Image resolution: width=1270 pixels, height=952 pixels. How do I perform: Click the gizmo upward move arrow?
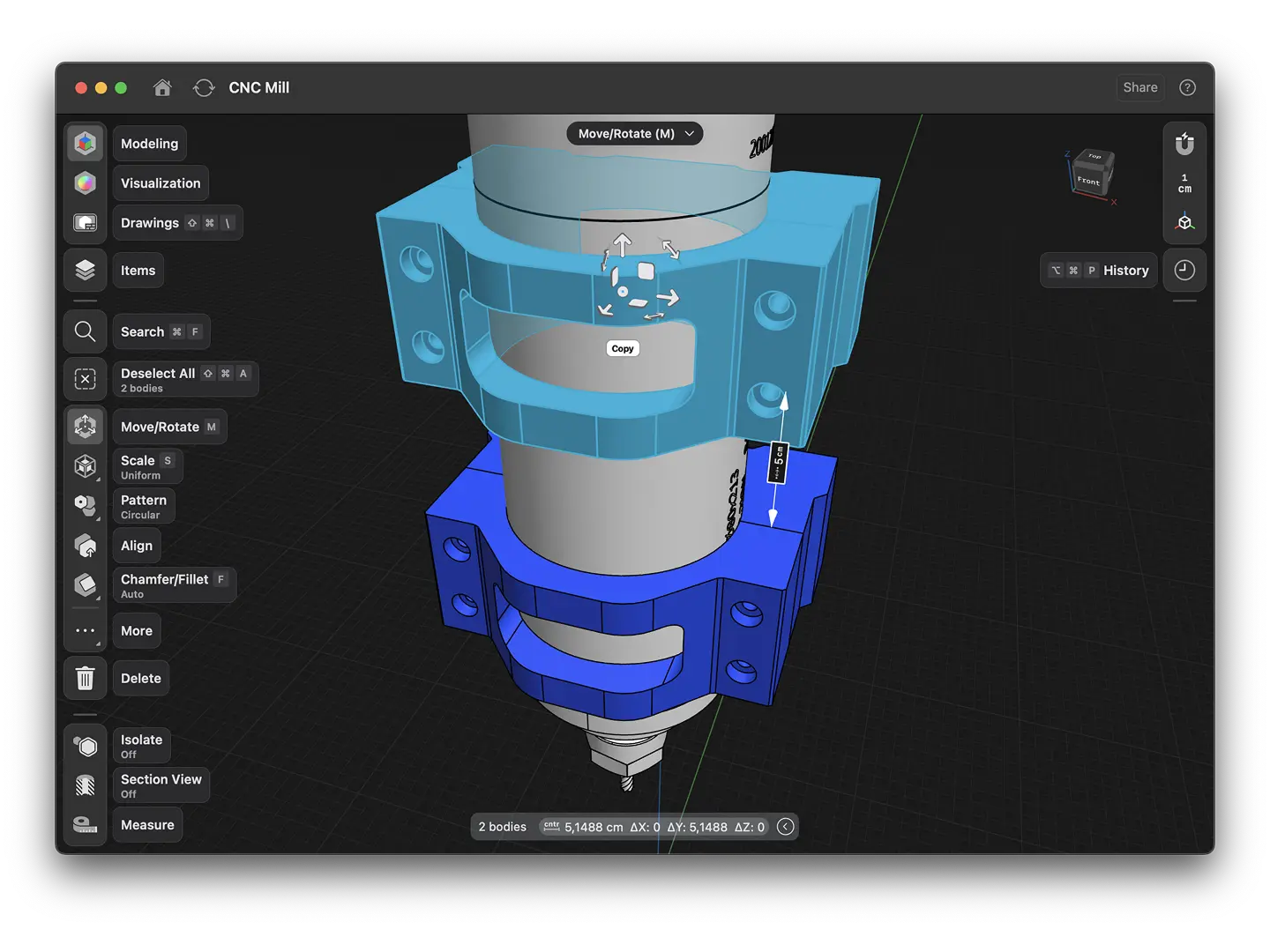coord(623,244)
